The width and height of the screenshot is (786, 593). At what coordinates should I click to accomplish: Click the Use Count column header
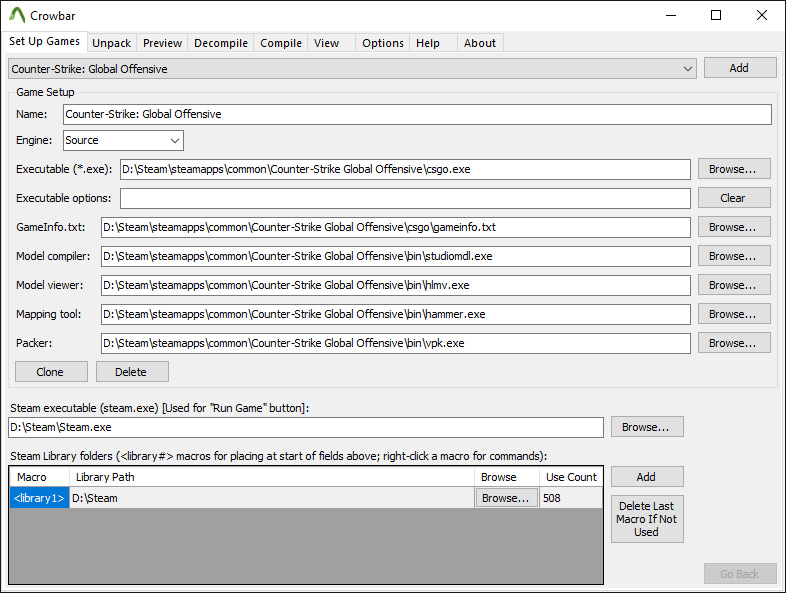coord(571,477)
